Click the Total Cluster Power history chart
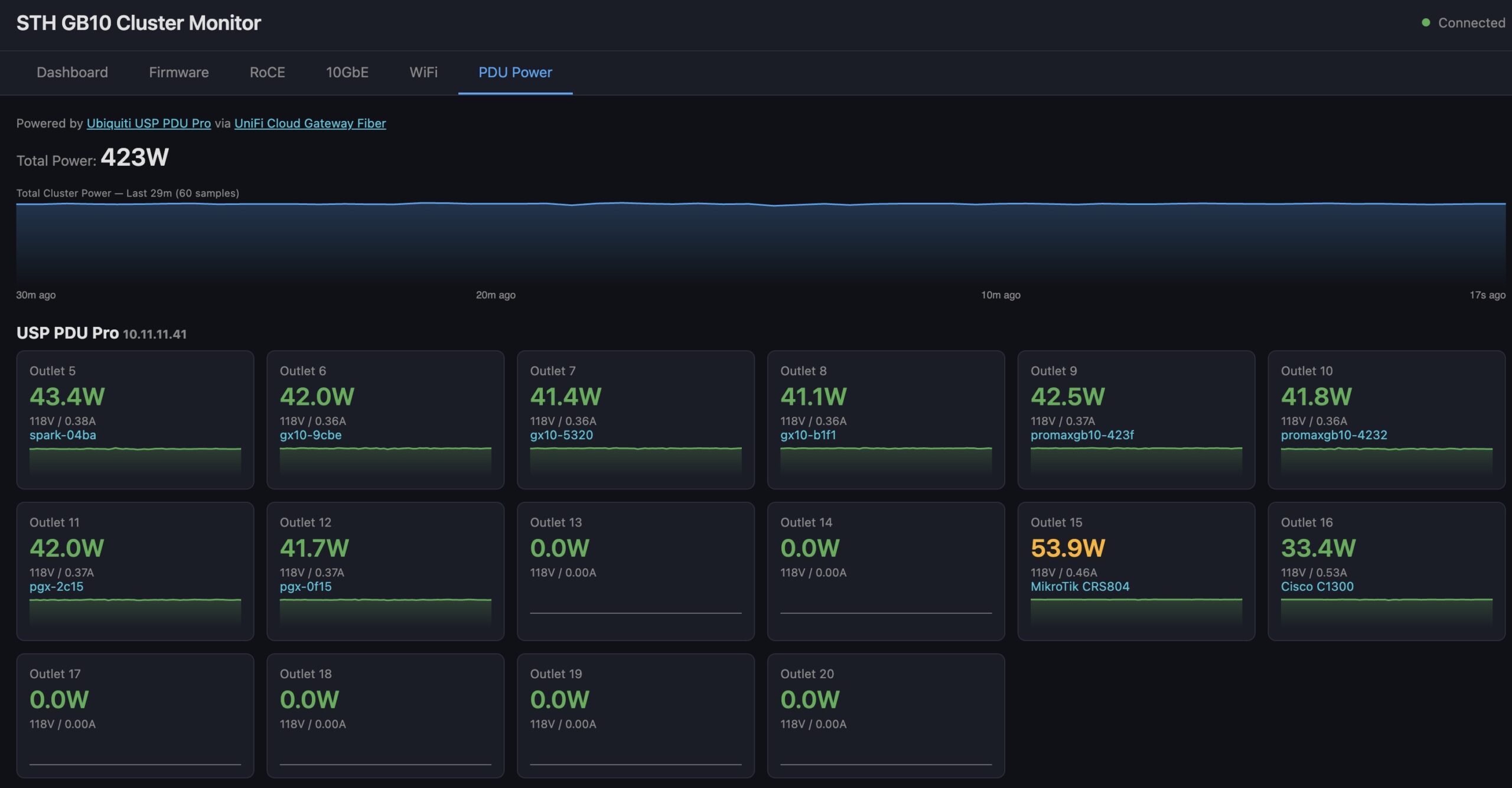This screenshot has width=1512, height=788. tap(761, 242)
